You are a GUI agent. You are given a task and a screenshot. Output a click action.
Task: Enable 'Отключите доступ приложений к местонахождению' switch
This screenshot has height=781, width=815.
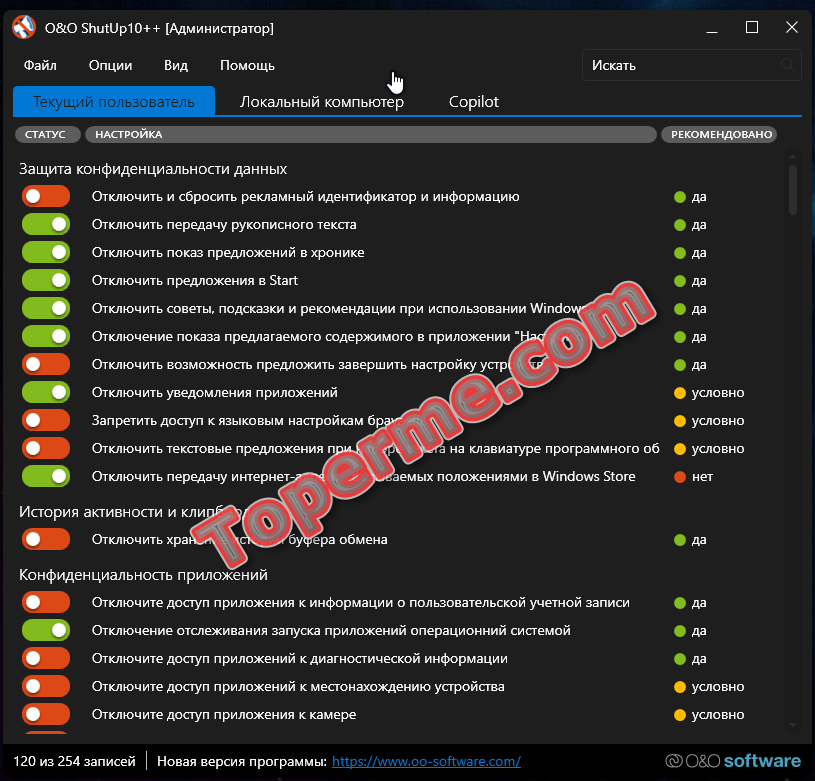[x=46, y=687]
